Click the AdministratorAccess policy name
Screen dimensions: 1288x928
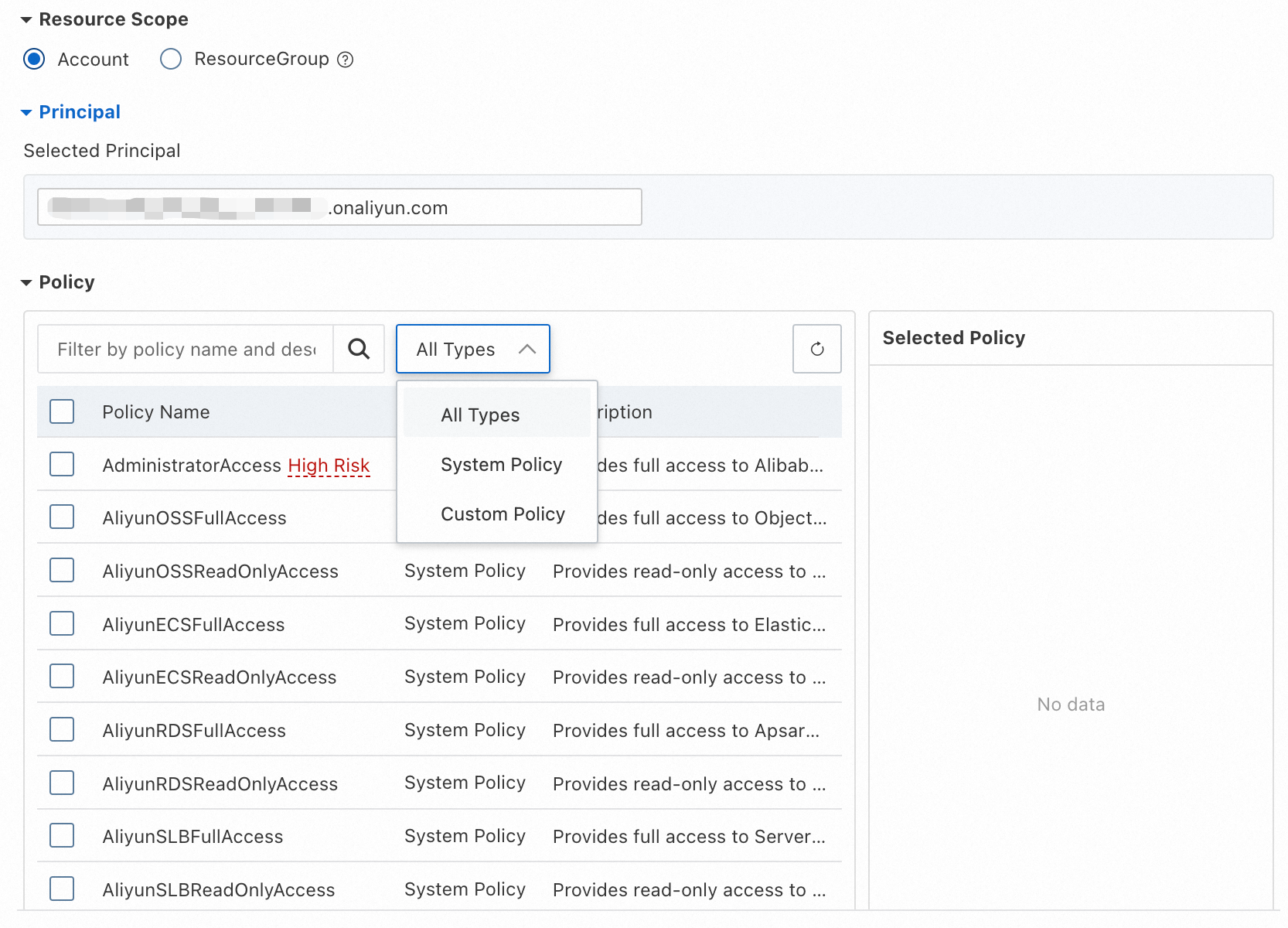pyautogui.click(x=192, y=466)
